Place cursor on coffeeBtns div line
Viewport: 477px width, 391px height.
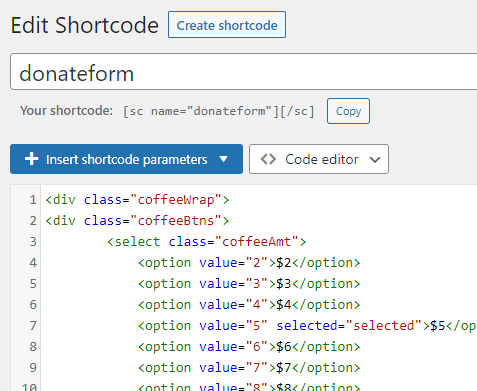click(137, 221)
